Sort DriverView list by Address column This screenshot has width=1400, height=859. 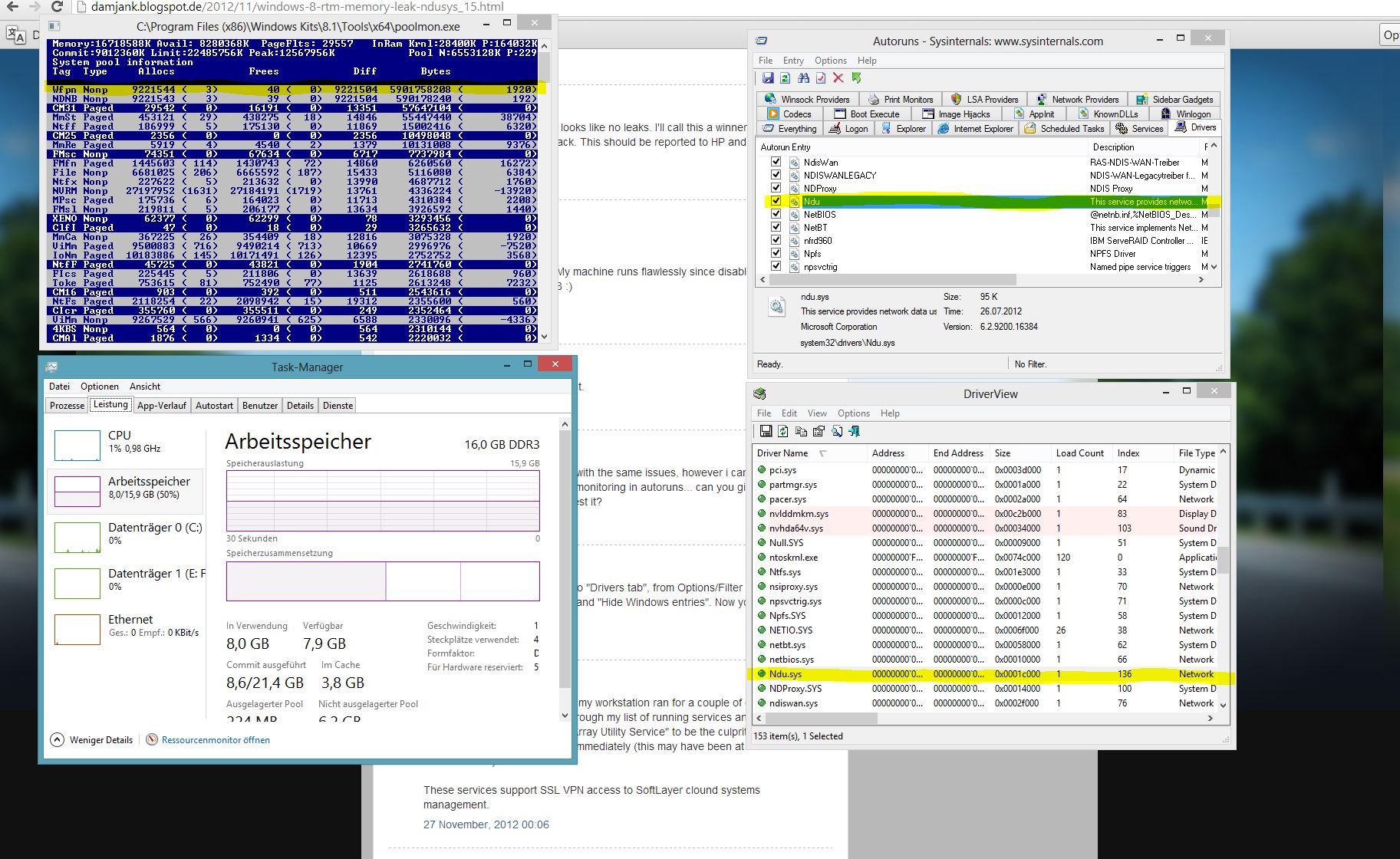(898, 453)
